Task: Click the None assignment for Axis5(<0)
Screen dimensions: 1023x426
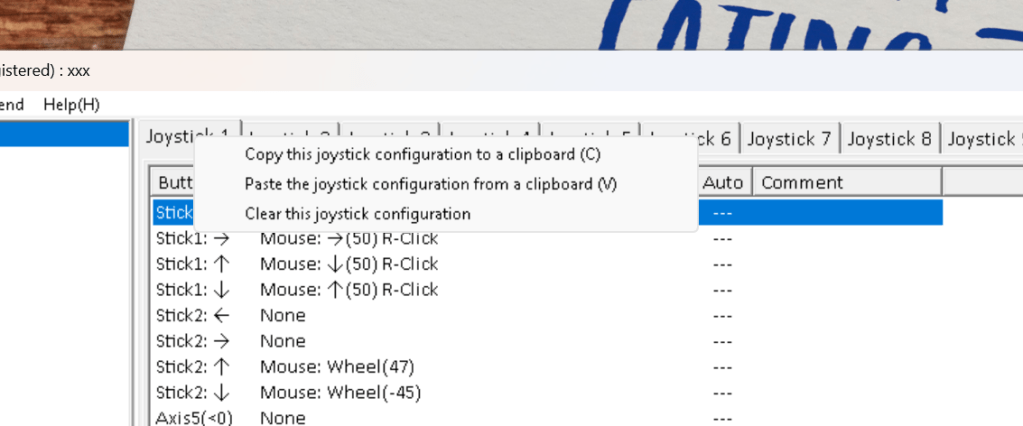Action: point(282,418)
